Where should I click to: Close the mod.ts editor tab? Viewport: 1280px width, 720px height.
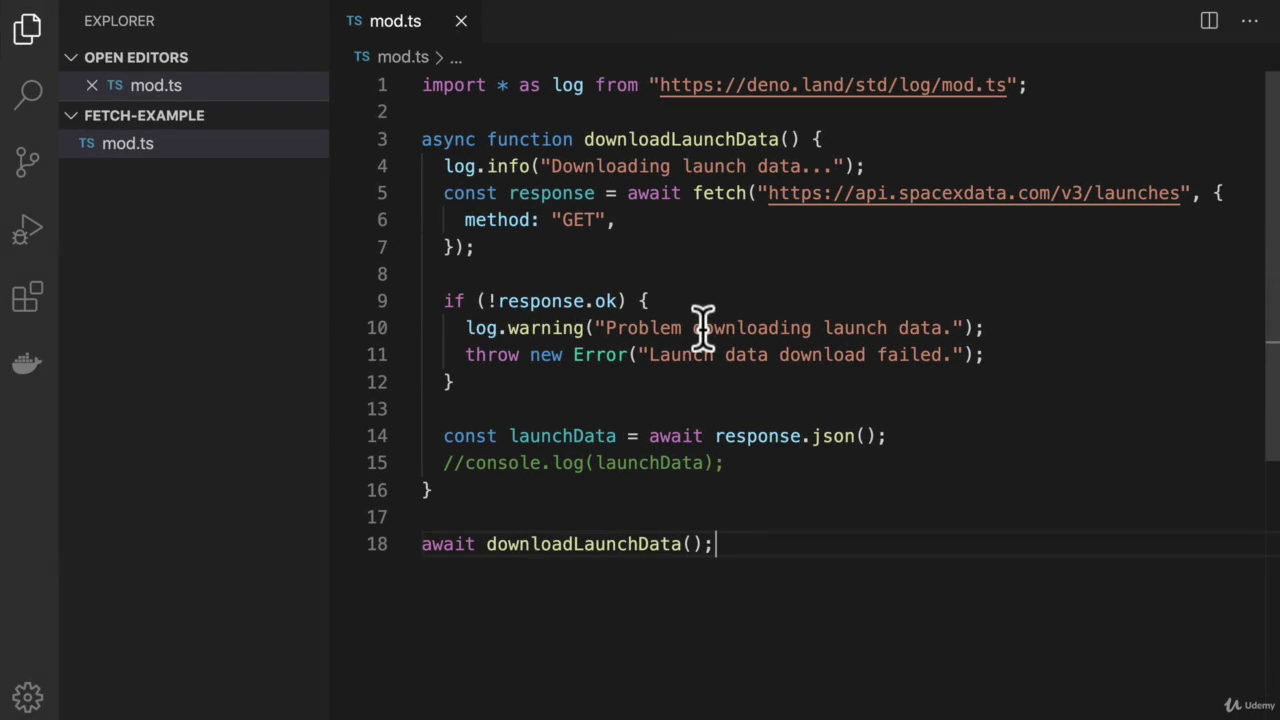(x=461, y=21)
